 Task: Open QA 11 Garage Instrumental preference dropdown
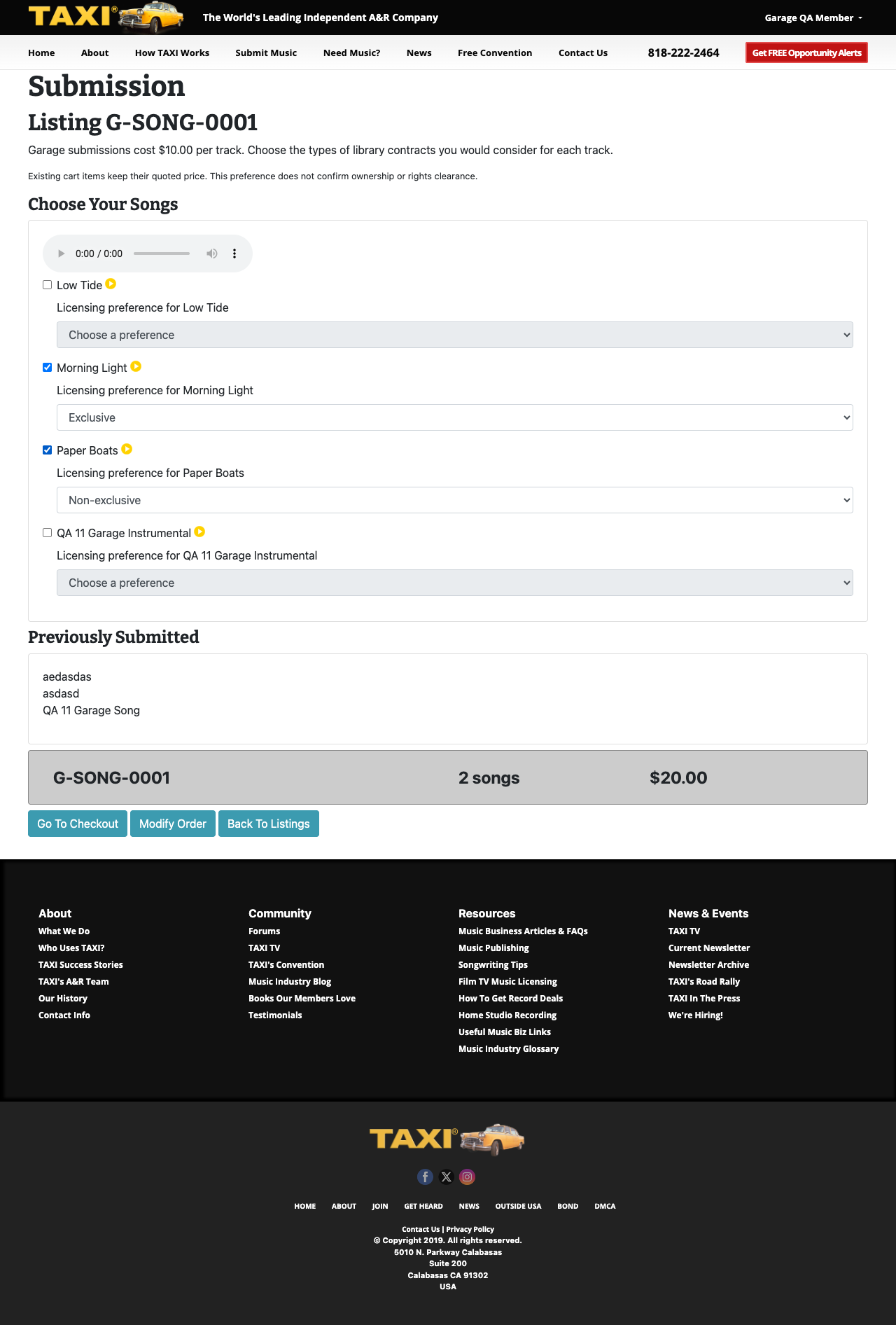coord(455,583)
